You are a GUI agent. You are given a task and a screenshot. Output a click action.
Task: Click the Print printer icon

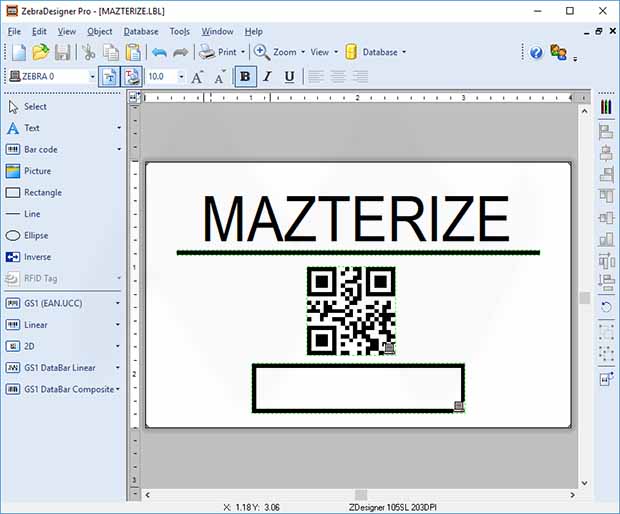[207, 52]
